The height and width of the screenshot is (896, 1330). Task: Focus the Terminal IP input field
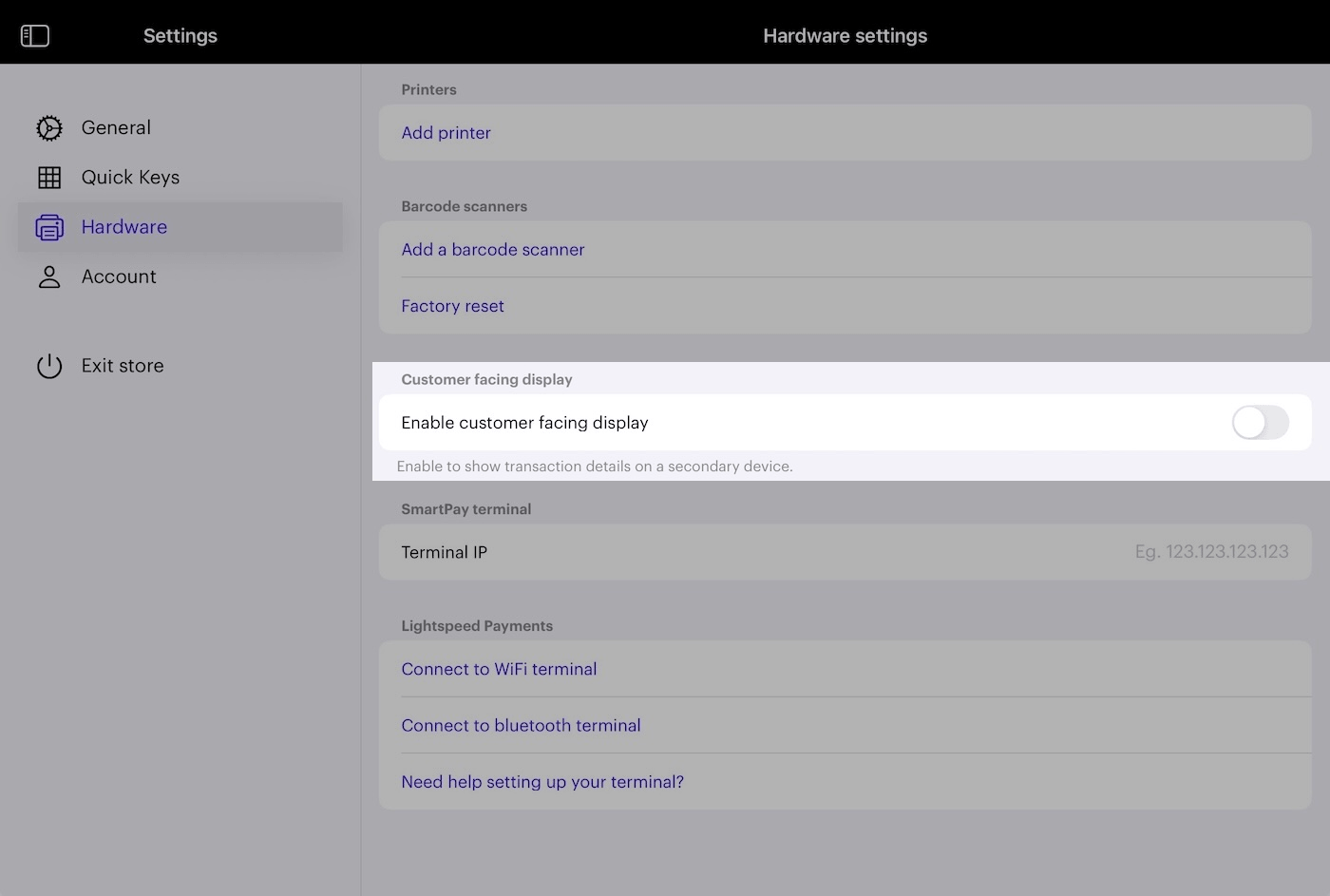click(845, 552)
